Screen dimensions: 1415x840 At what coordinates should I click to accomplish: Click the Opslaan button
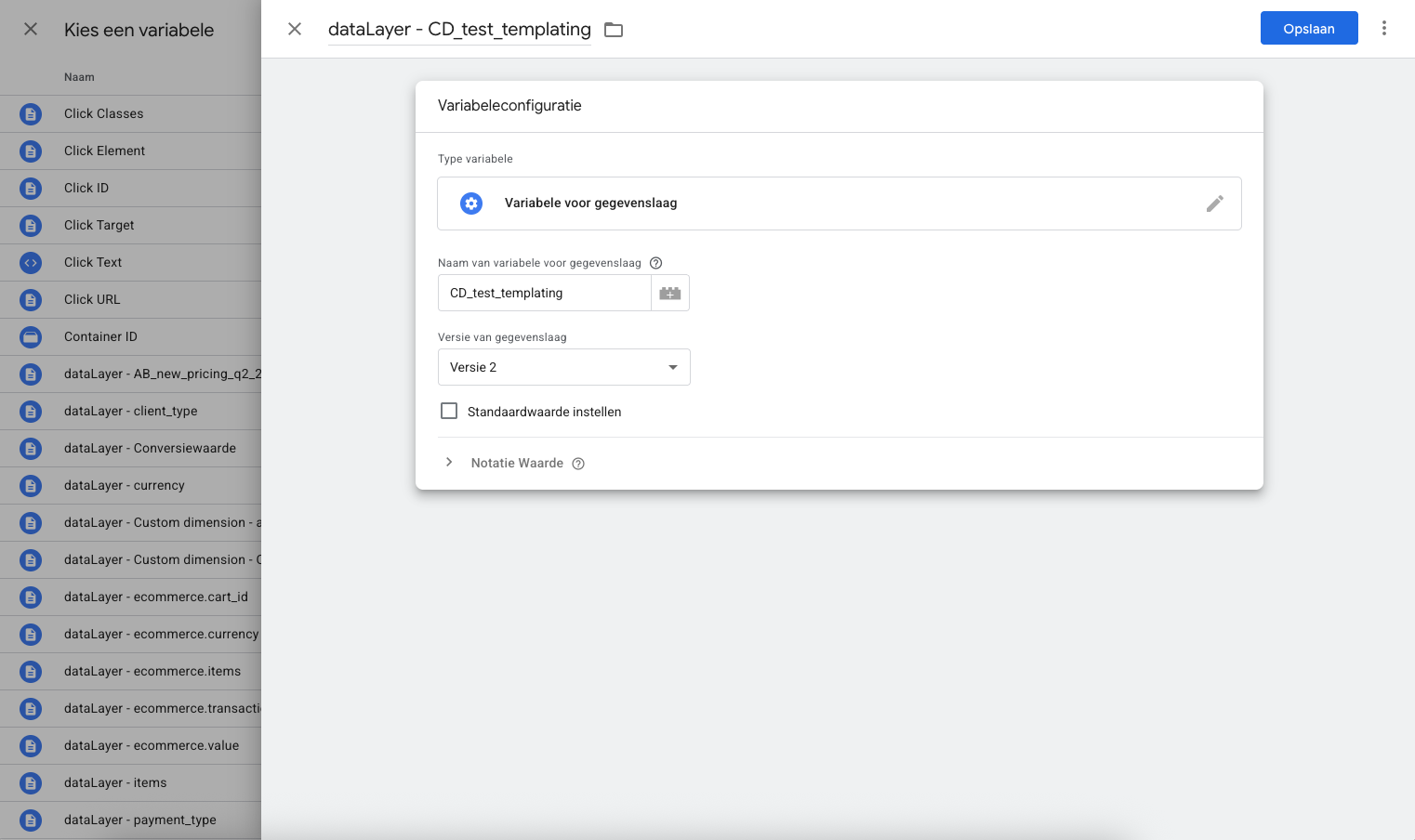click(x=1309, y=28)
